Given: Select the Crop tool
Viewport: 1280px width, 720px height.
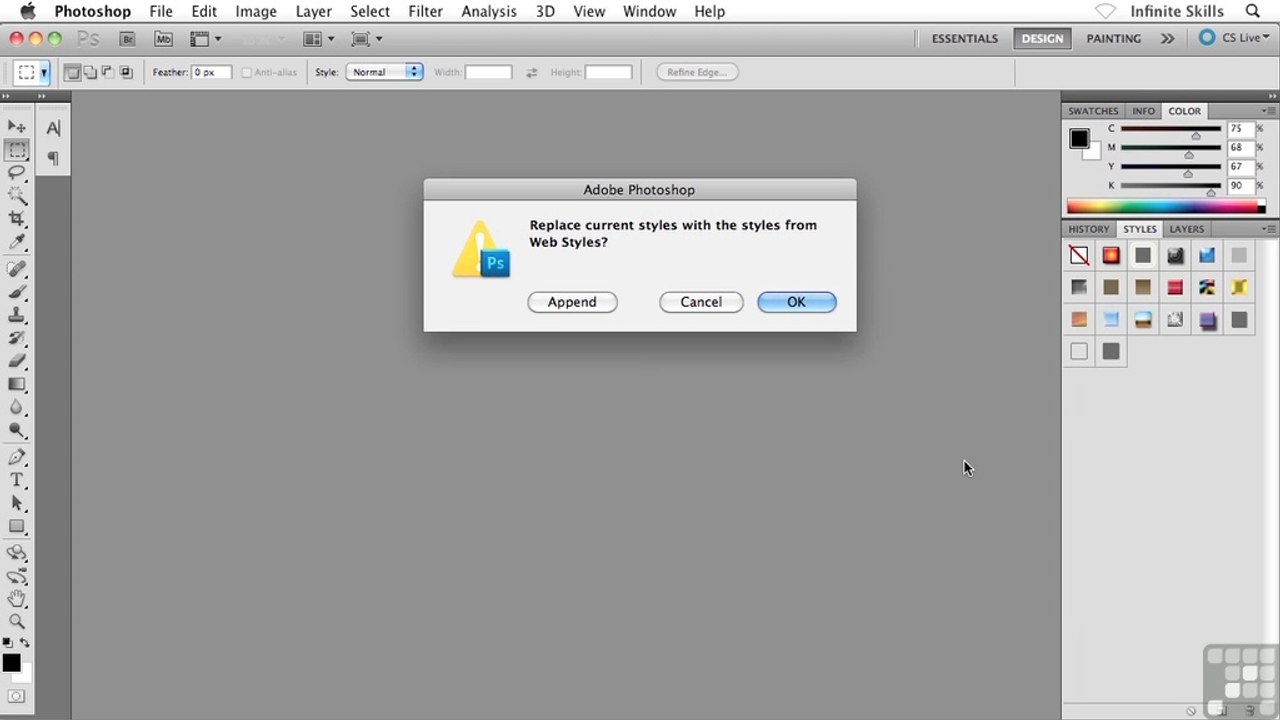Looking at the screenshot, I should click(17, 219).
